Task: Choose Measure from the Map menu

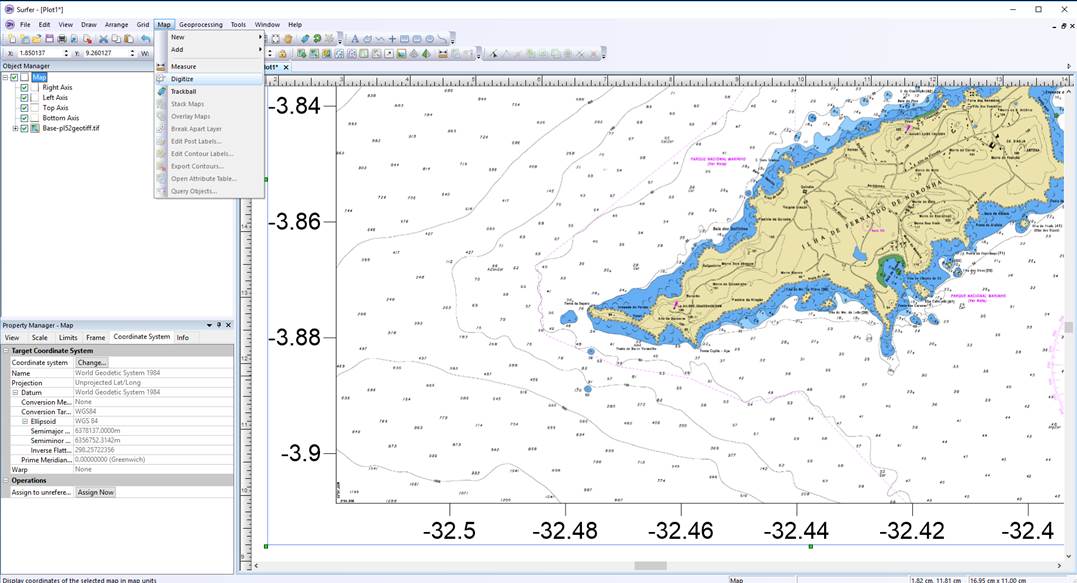Action: coord(209,67)
